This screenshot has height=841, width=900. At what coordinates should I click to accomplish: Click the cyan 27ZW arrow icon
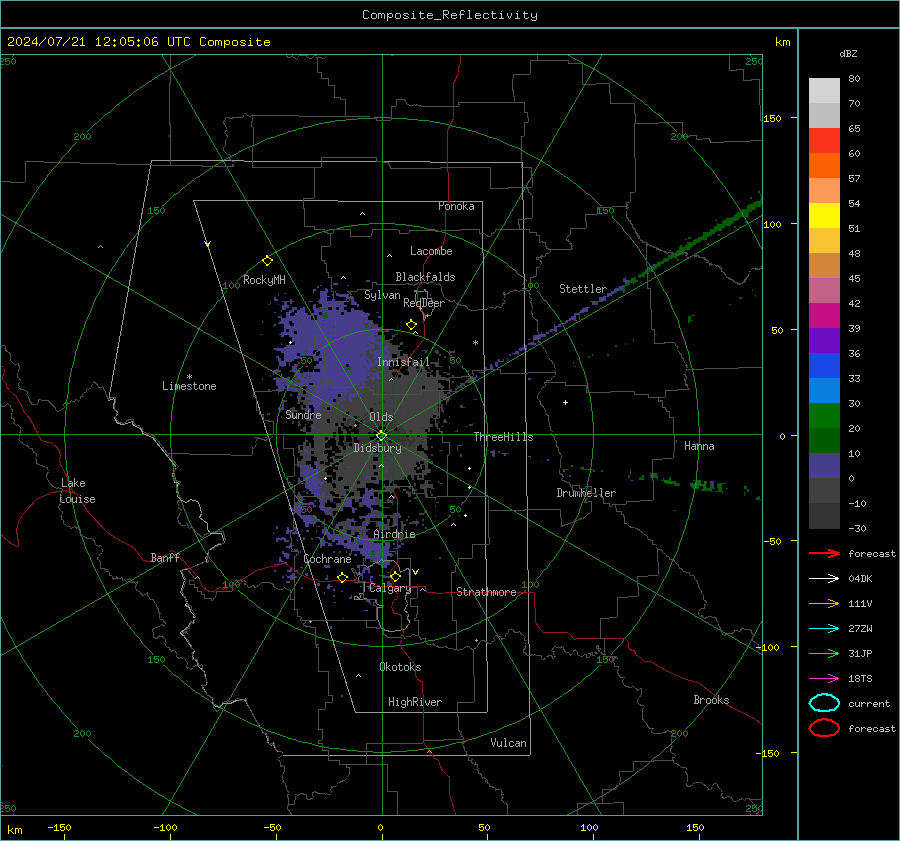pyautogui.click(x=824, y=628)
